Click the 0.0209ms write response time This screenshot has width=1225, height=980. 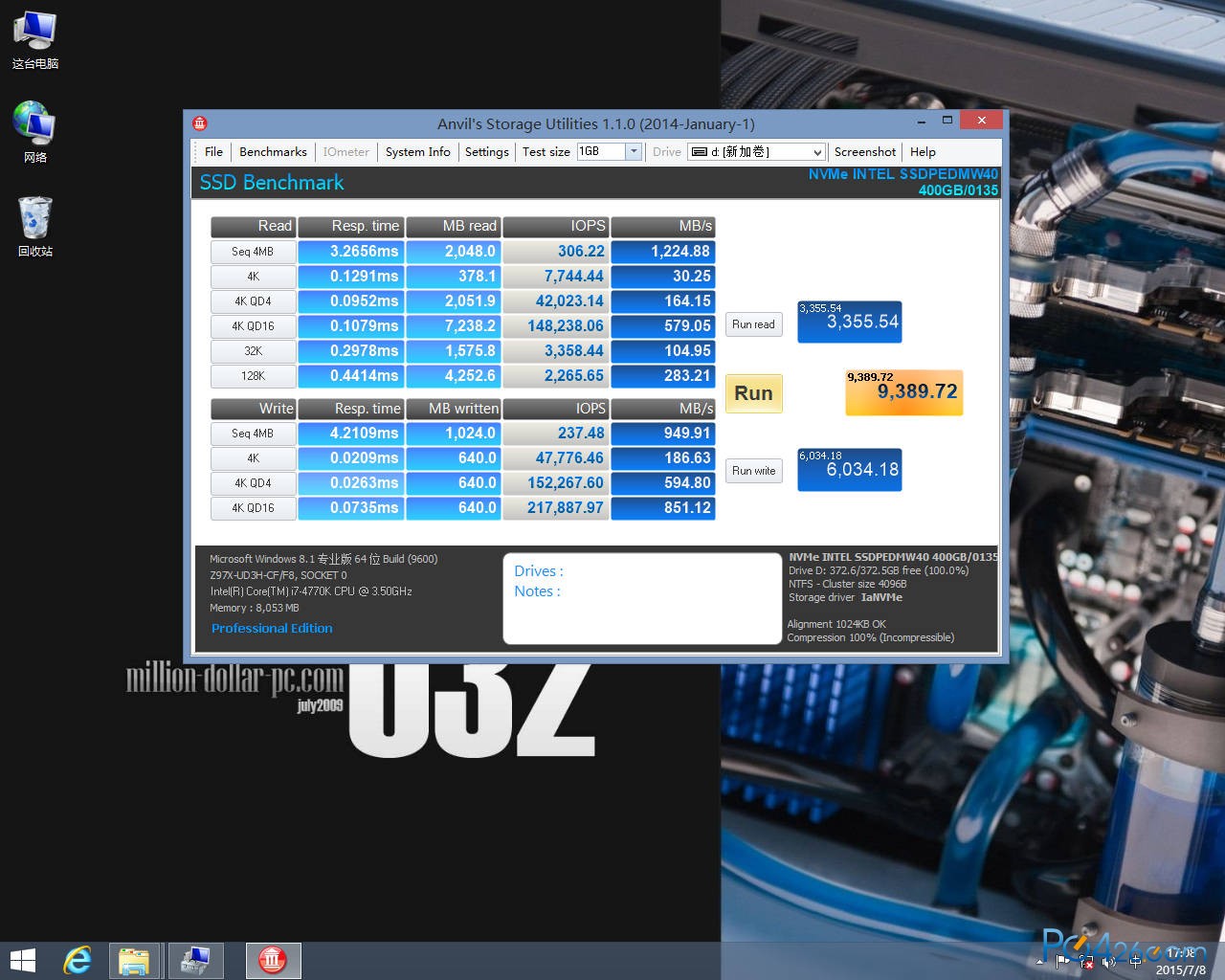coord(350,458)
